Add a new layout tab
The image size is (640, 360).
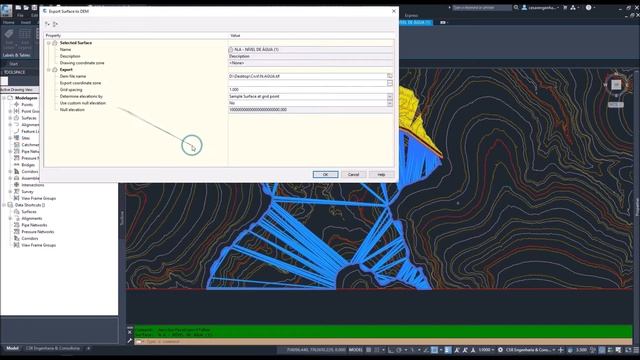[x=88, y=348]
